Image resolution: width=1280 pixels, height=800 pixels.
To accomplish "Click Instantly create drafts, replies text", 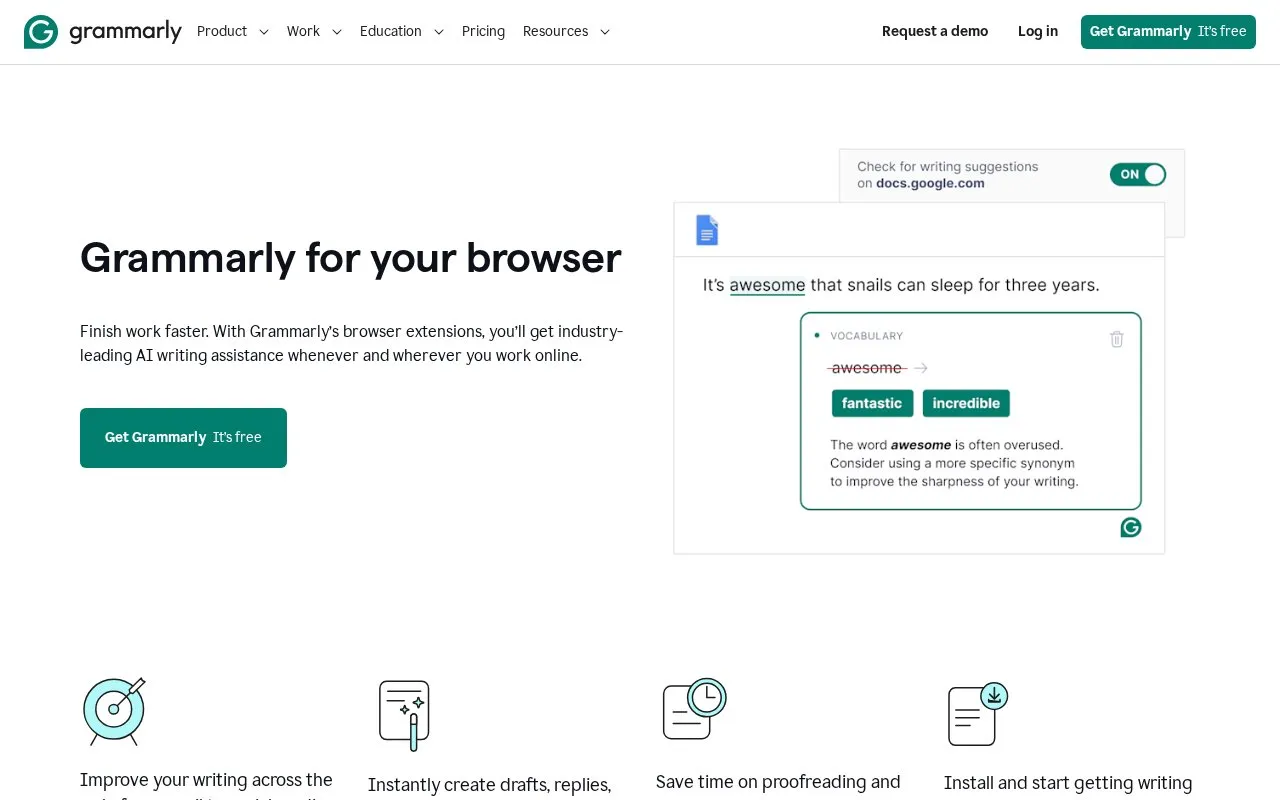I will [x=490, y=785].
